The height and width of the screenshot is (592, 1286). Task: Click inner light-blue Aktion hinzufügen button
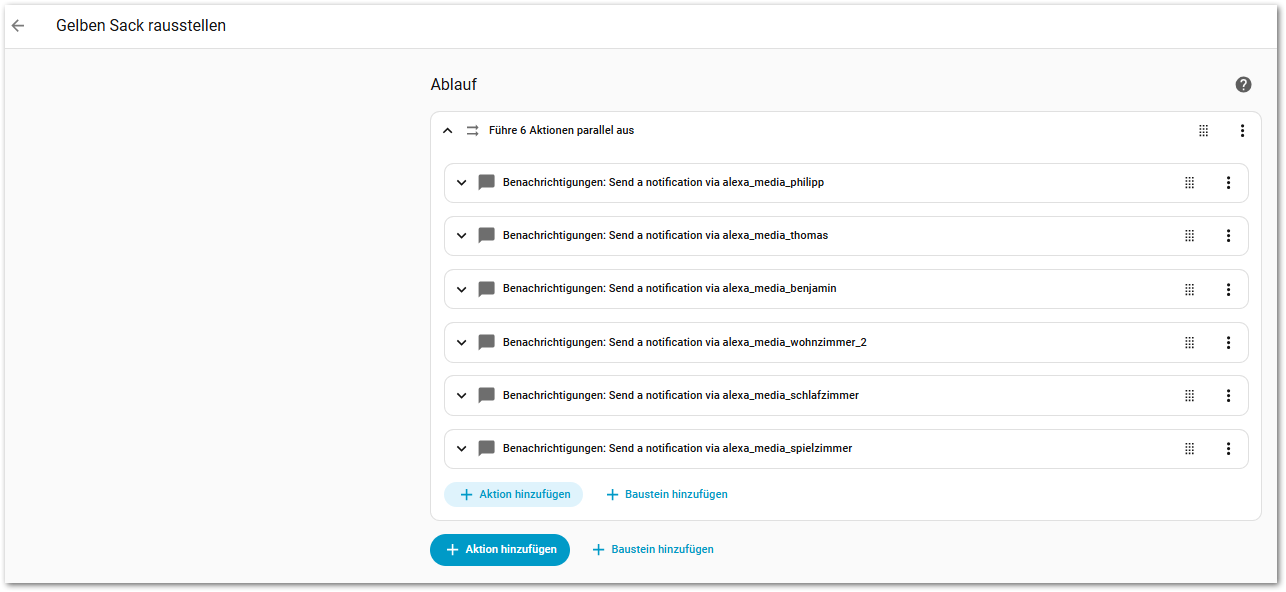click(514, 494)
